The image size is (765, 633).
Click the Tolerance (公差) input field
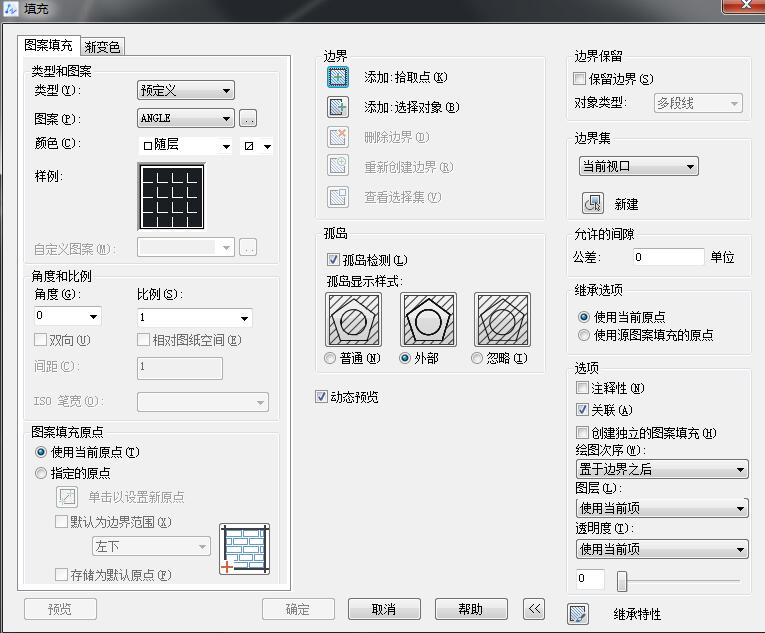(x=668, y=257)
